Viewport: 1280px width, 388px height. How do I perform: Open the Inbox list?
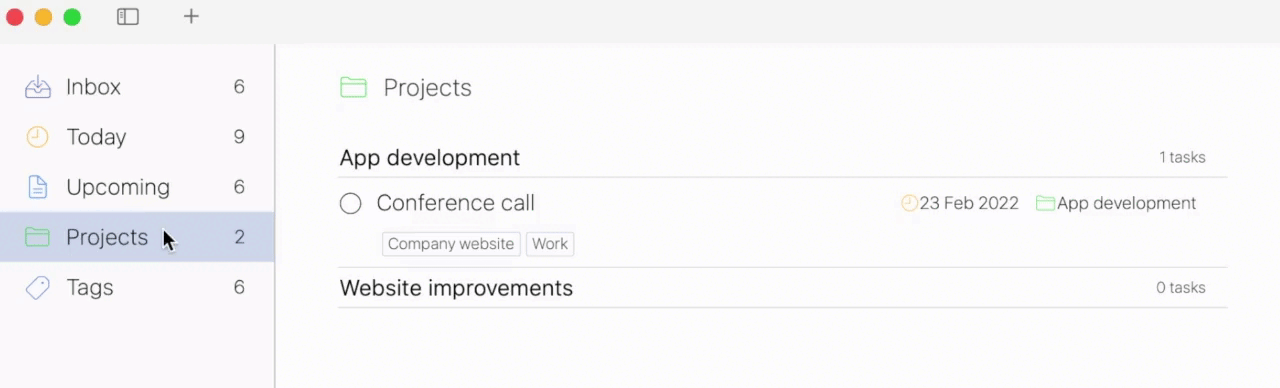137,87
